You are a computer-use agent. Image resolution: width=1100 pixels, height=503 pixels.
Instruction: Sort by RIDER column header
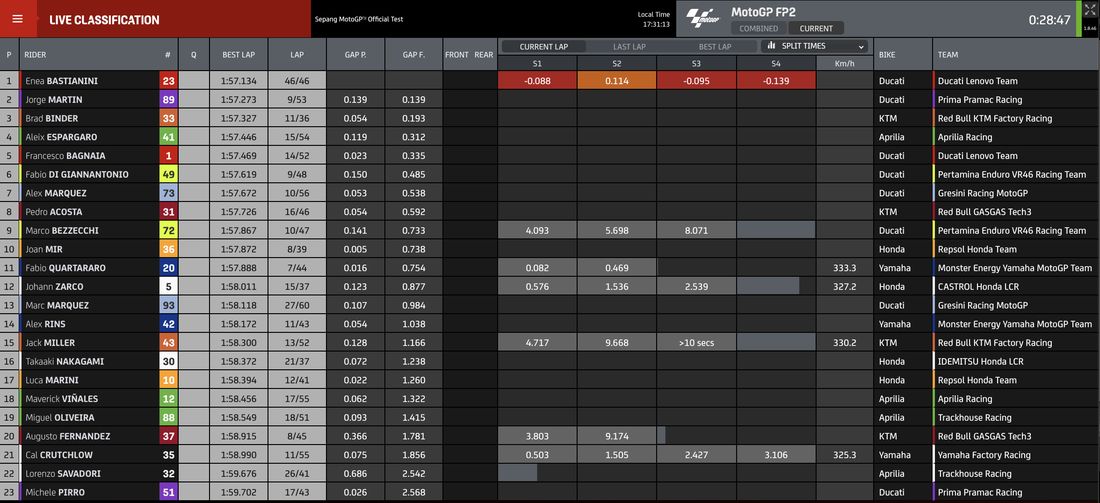[x=35, y=55]
